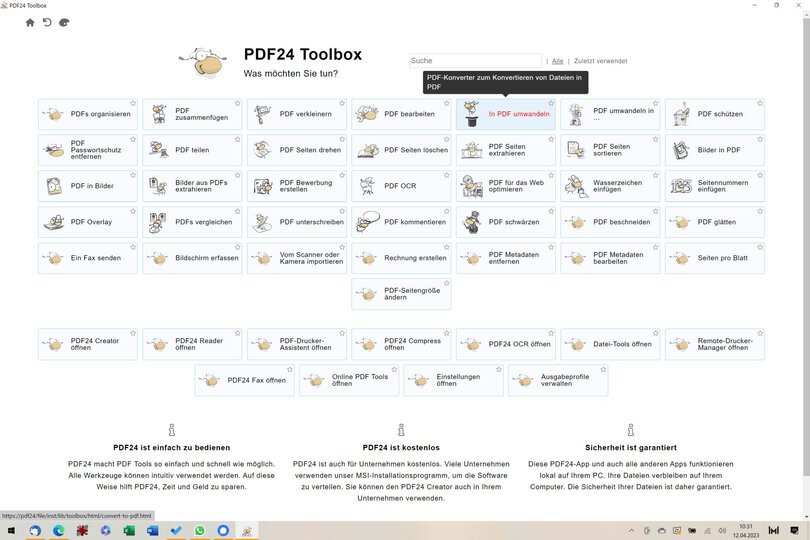
Task: Open PDF Seiten extrahieren
Action: point(506,150)
